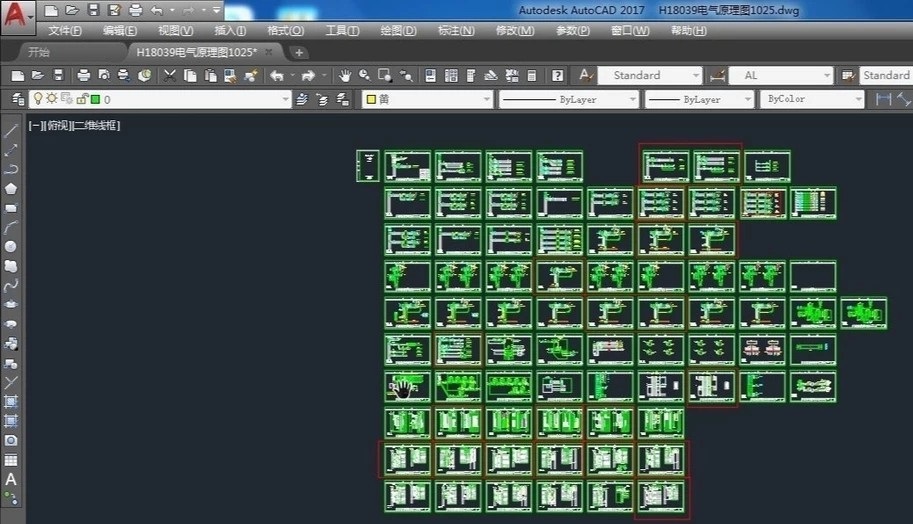Open the 插入(I) menu

tap(230, 31)
